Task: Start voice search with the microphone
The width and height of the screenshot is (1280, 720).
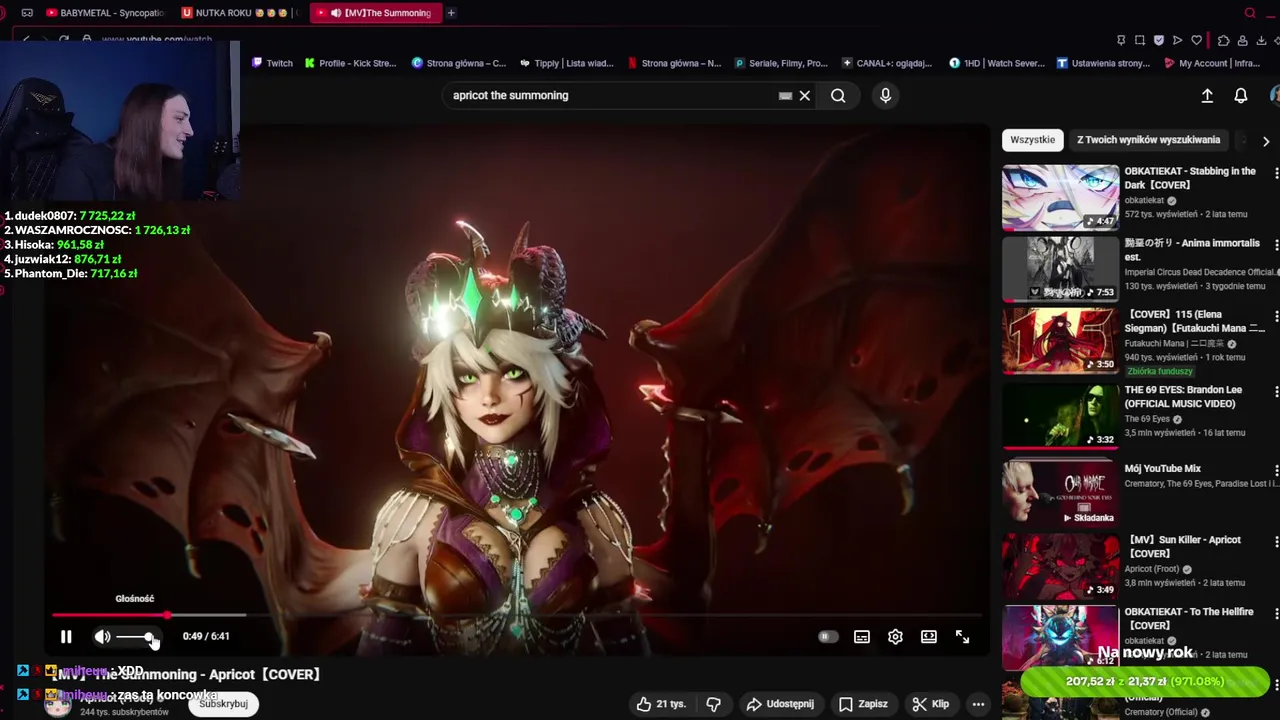Action: click(885, 96)
